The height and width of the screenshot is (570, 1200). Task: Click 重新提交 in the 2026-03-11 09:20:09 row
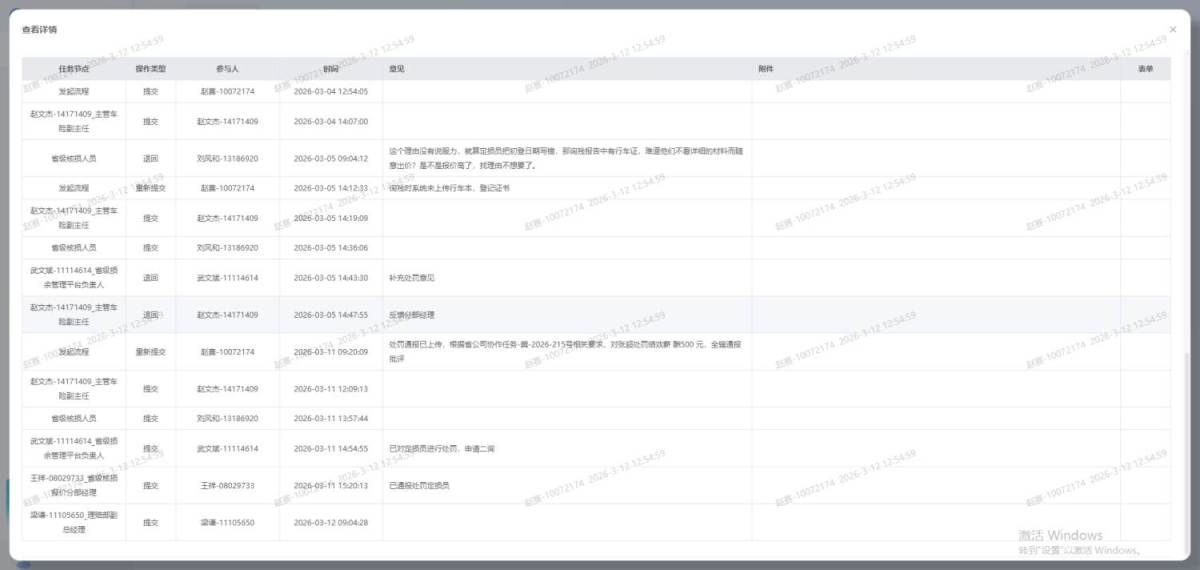click(x=150, y=352)
